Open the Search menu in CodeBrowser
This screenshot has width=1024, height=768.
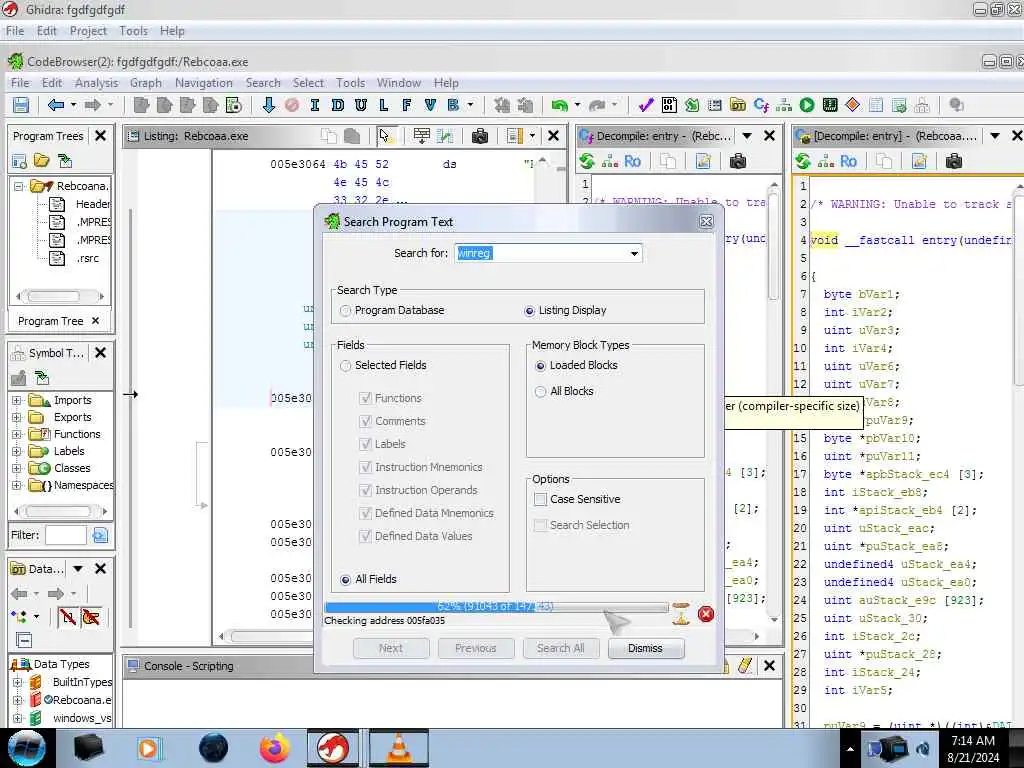[x=263, y=83]
